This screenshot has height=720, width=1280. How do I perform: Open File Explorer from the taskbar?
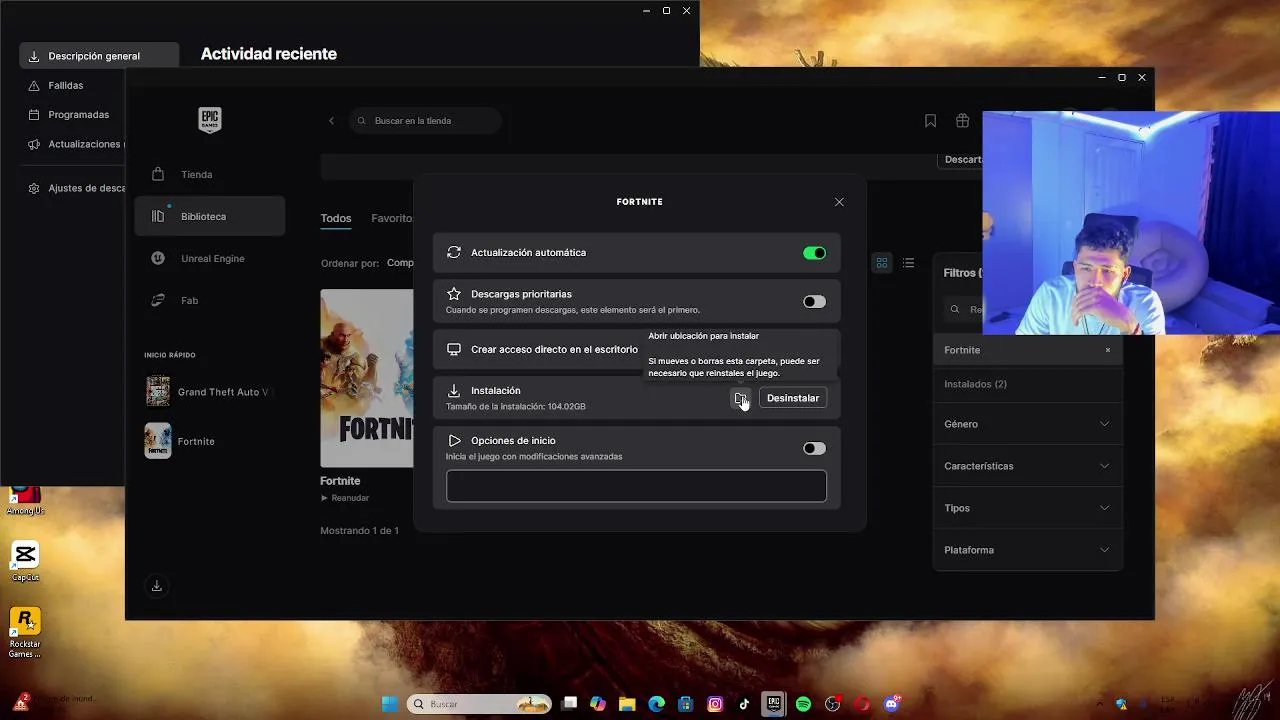627,704
